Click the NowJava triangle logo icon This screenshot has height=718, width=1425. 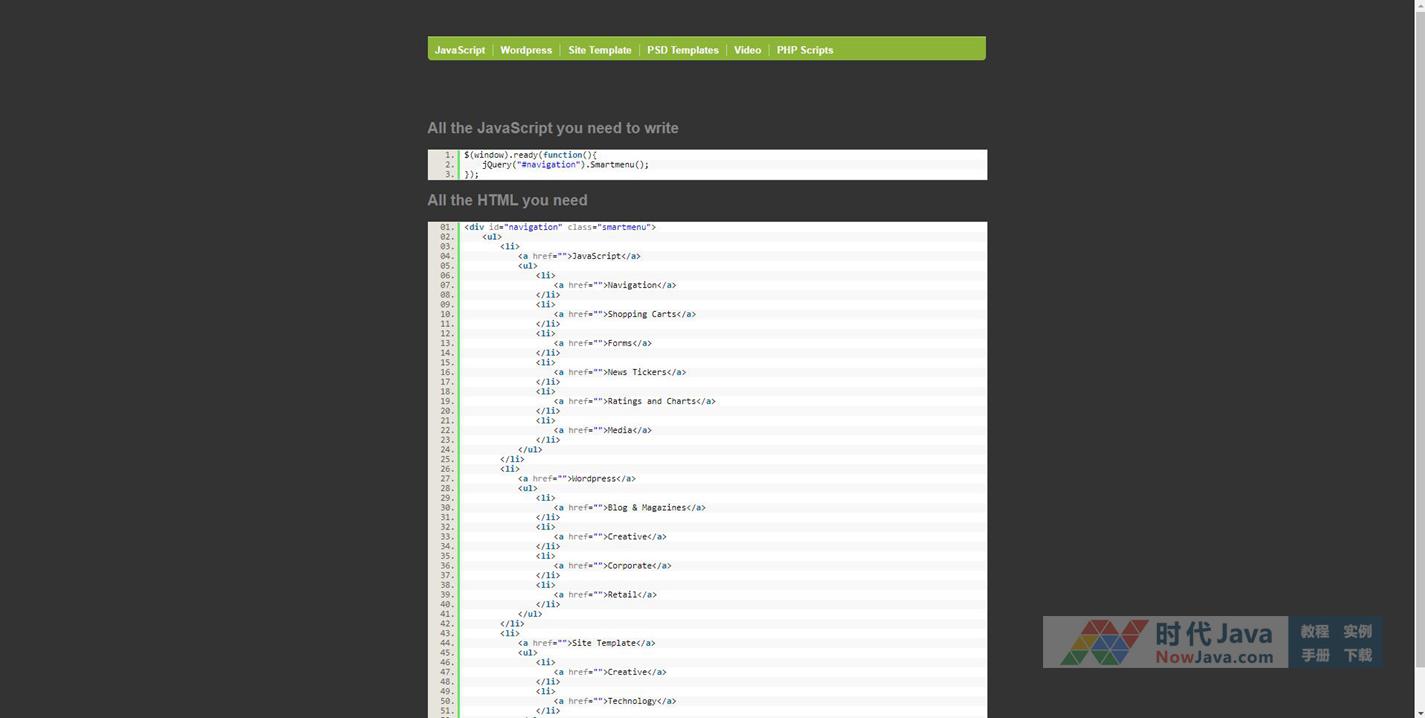[1103, 642]
